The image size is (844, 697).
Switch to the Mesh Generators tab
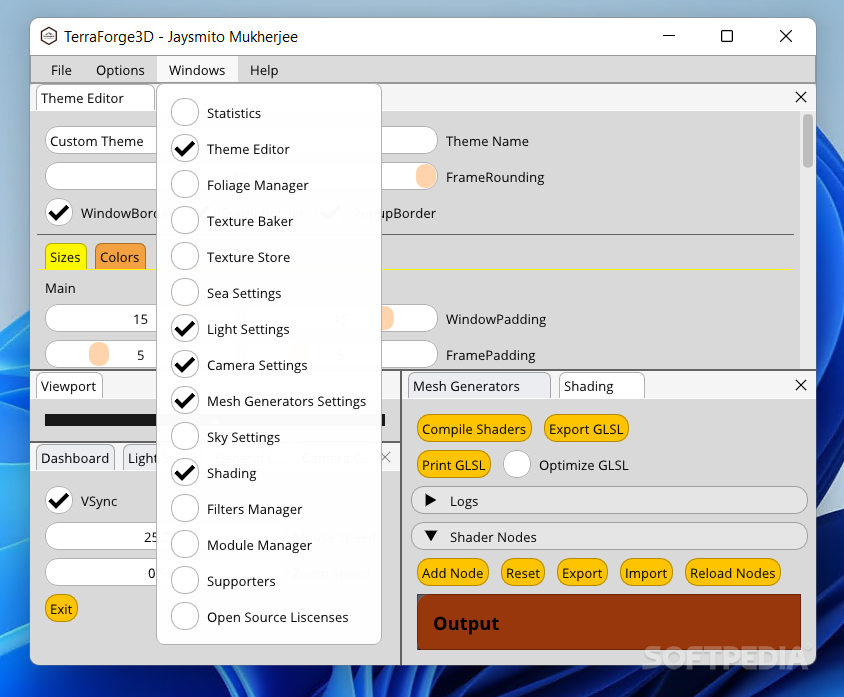pyautogui.click(x=479, y=386)
